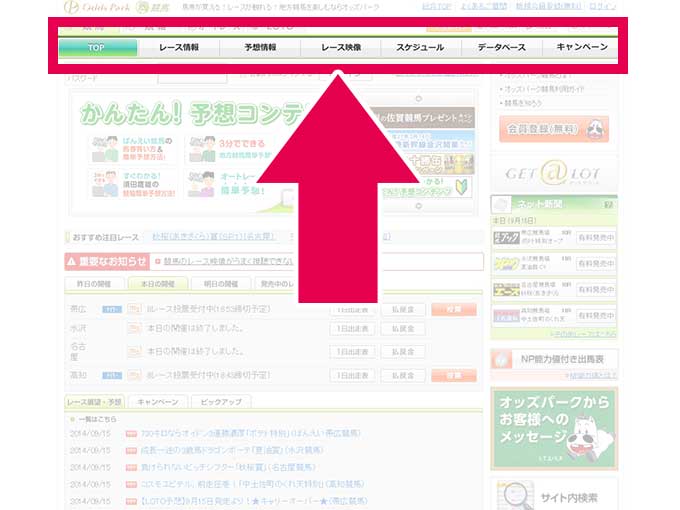Click the orange 投票 button for 高知
This screenshot has width=680, height=510.
pyautogui.click(x=454, y=375)
